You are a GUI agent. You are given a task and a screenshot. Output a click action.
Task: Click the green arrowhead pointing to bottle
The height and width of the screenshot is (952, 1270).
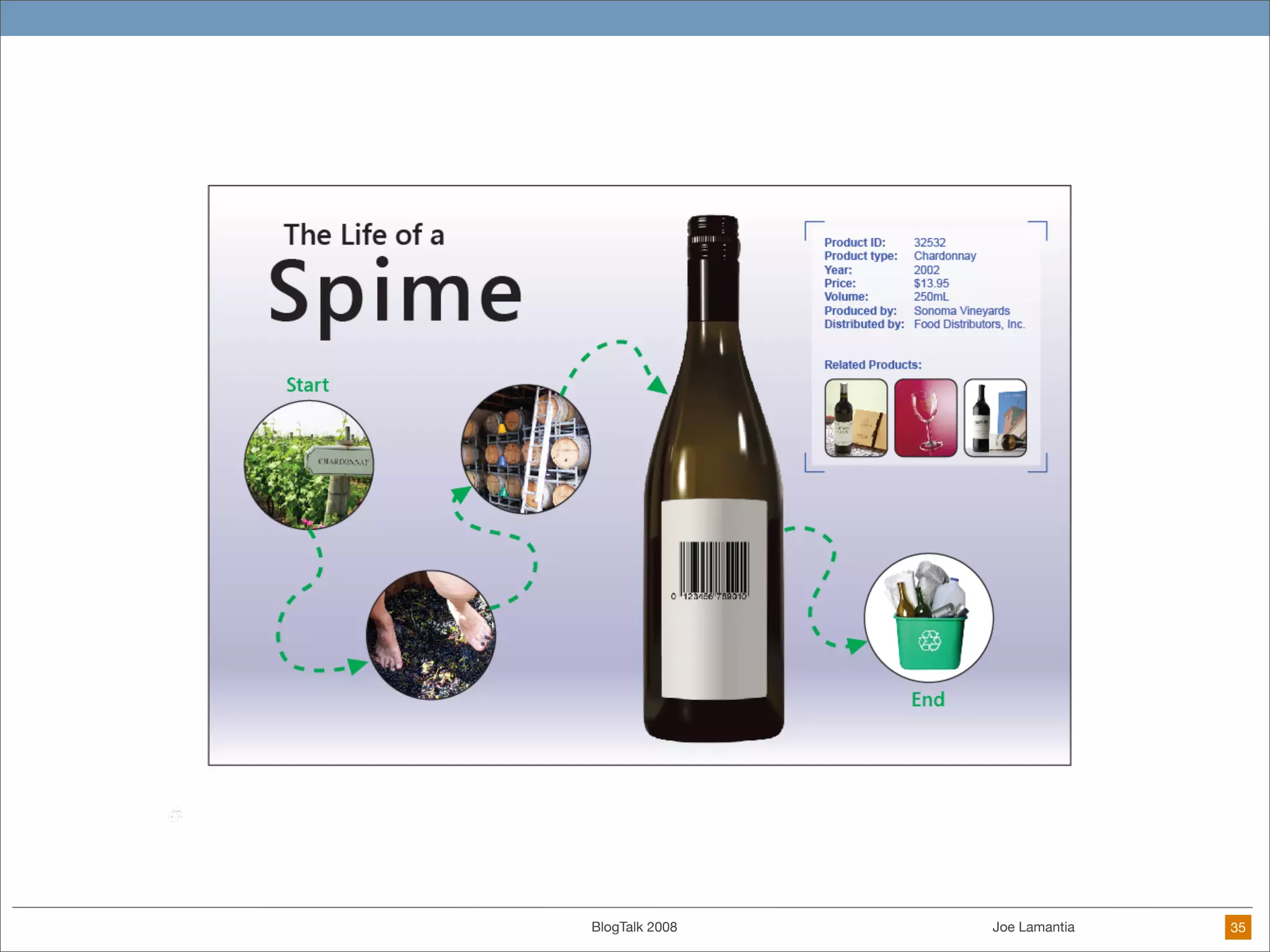(657, 386)
